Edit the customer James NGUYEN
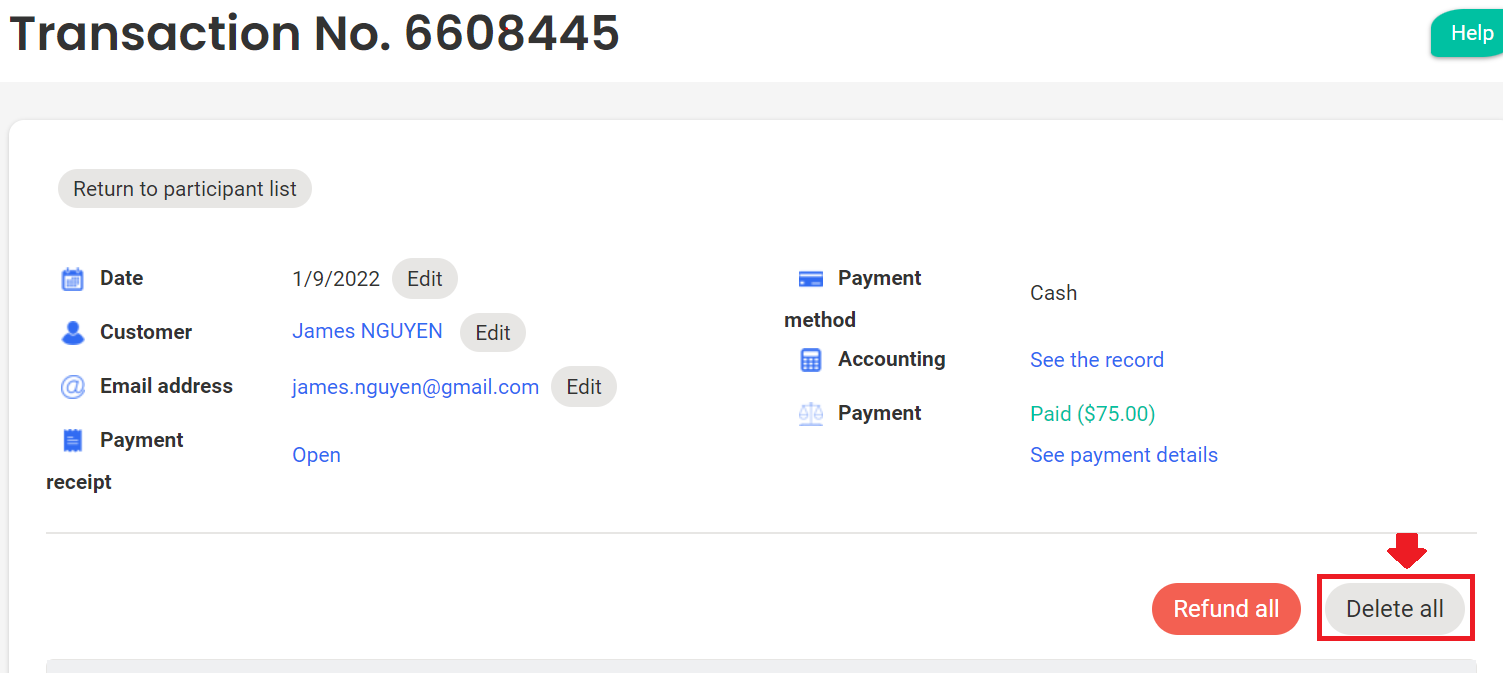The image size is (1503, 673). coord(492,333)
